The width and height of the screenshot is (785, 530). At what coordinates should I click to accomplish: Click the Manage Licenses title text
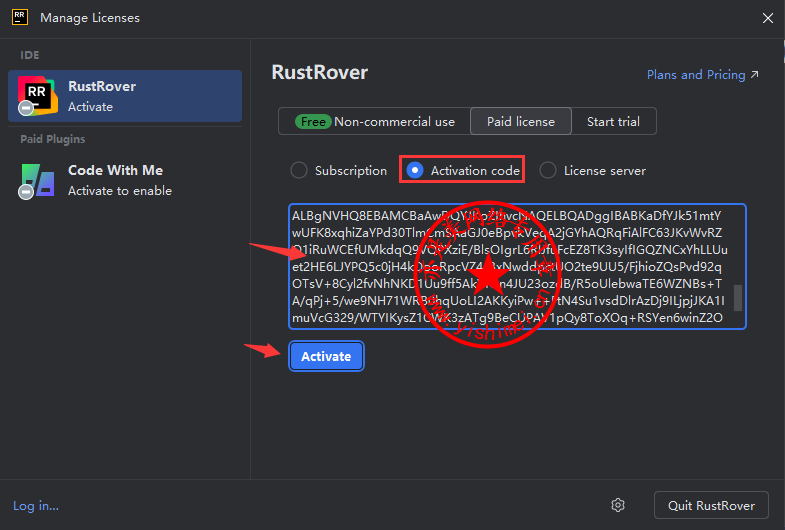90,18
